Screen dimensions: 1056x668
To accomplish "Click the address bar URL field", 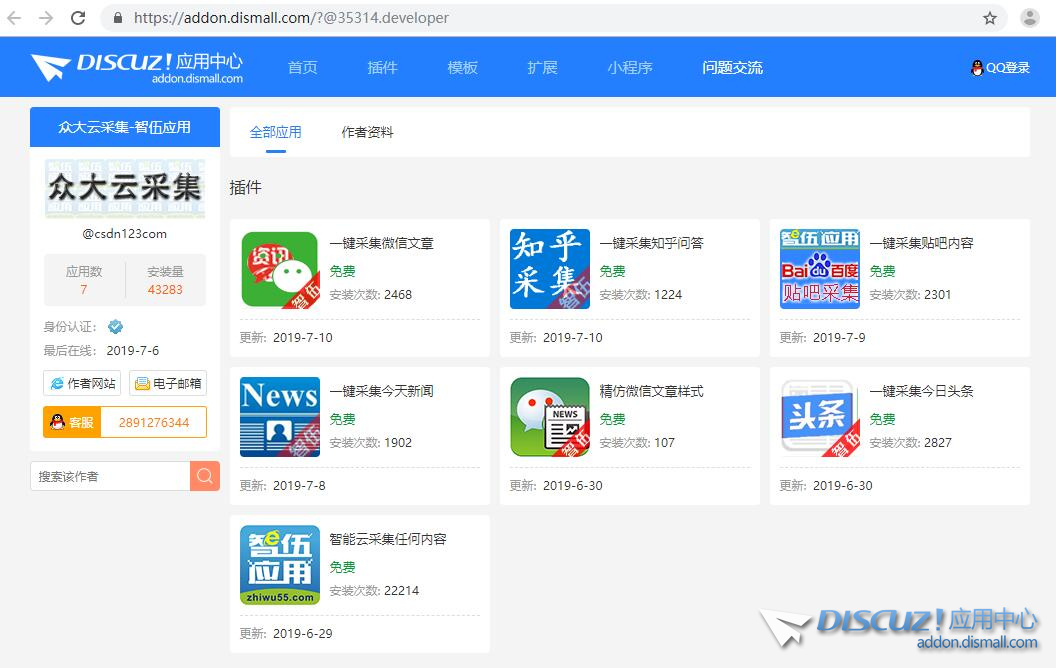I will tap(552, 18).
